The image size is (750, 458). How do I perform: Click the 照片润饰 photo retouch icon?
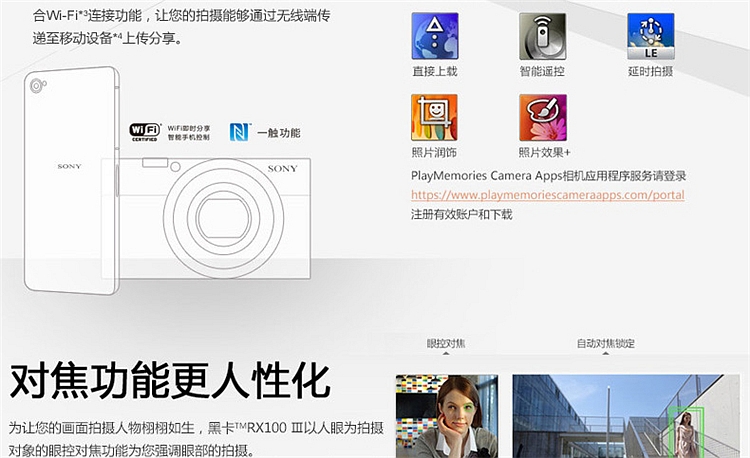click(x=434, y=118)
